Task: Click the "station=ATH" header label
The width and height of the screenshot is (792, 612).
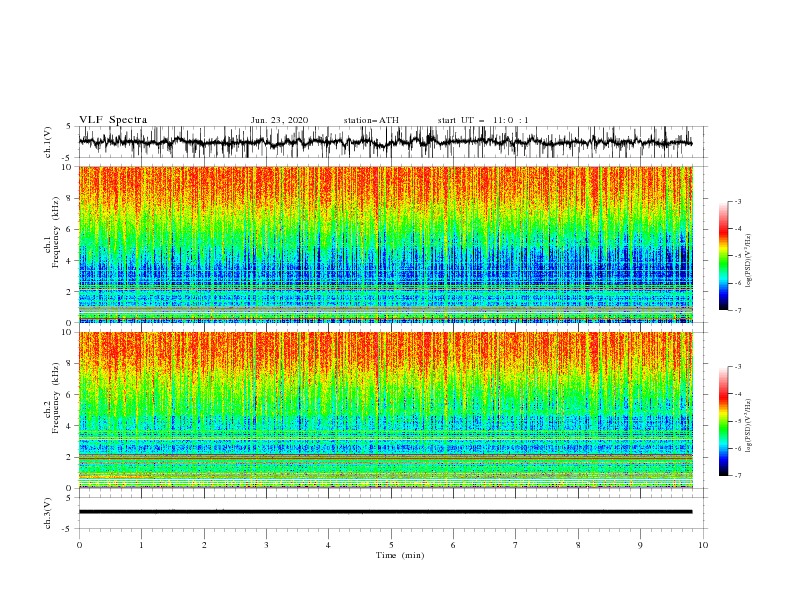Action: point(371,120)
